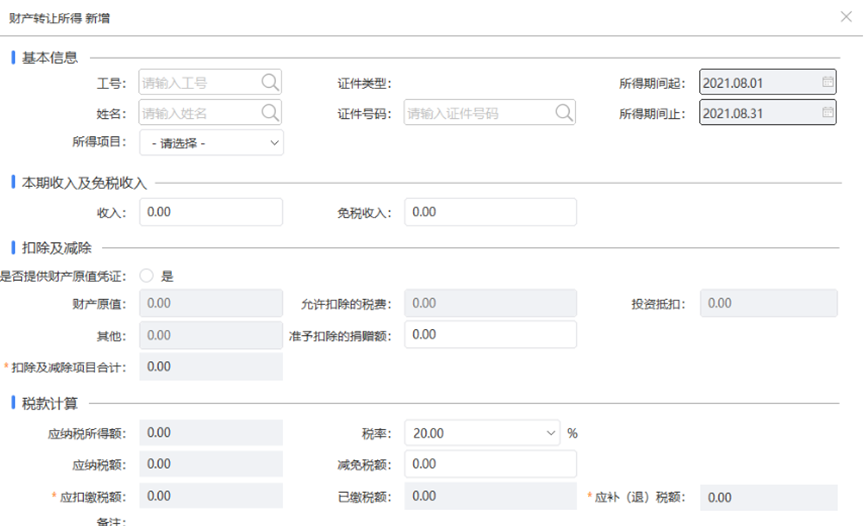Click the 财产原值 field

[x=211, y=303]
